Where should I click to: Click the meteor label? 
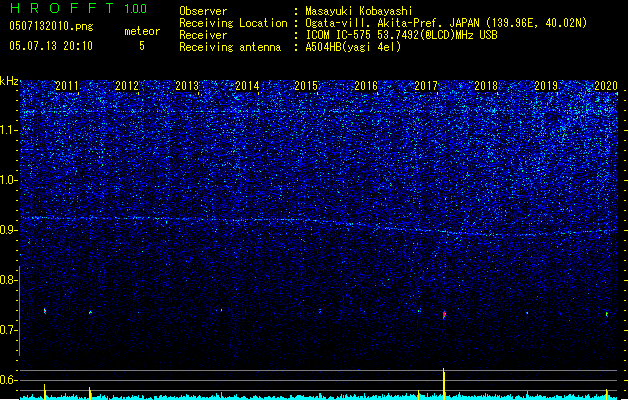click(x=142, y=31)
